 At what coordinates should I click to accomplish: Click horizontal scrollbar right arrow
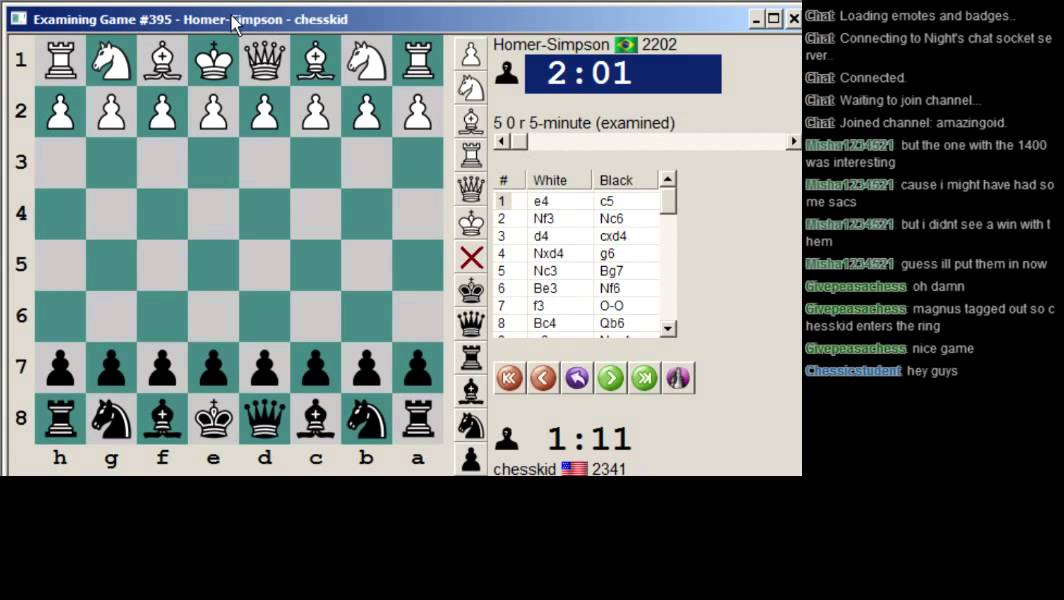(x=793, y=141)
